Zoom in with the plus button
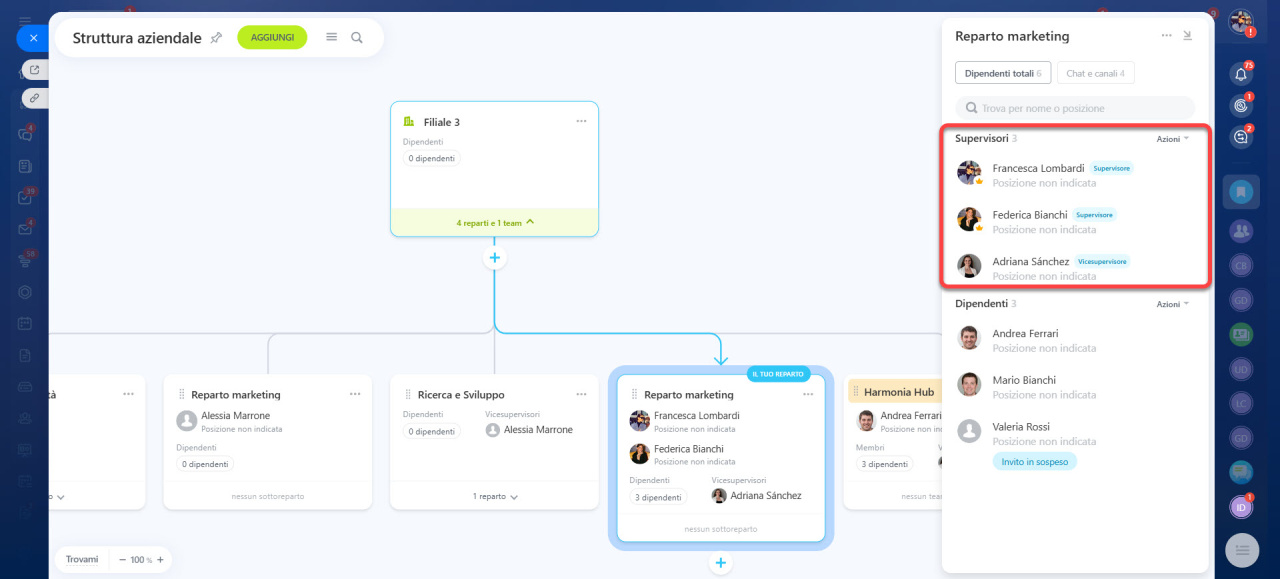The height and width of the screenshot is (579, 1280). pos(159,559)
